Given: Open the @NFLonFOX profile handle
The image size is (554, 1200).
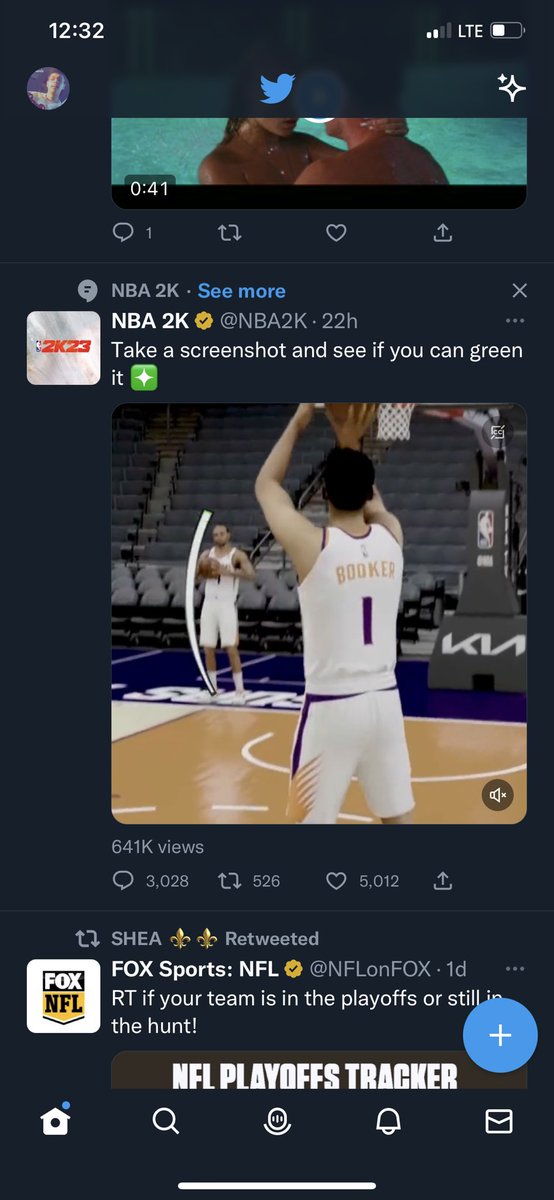Looking at the screenshot, I should tap(370, 969).
